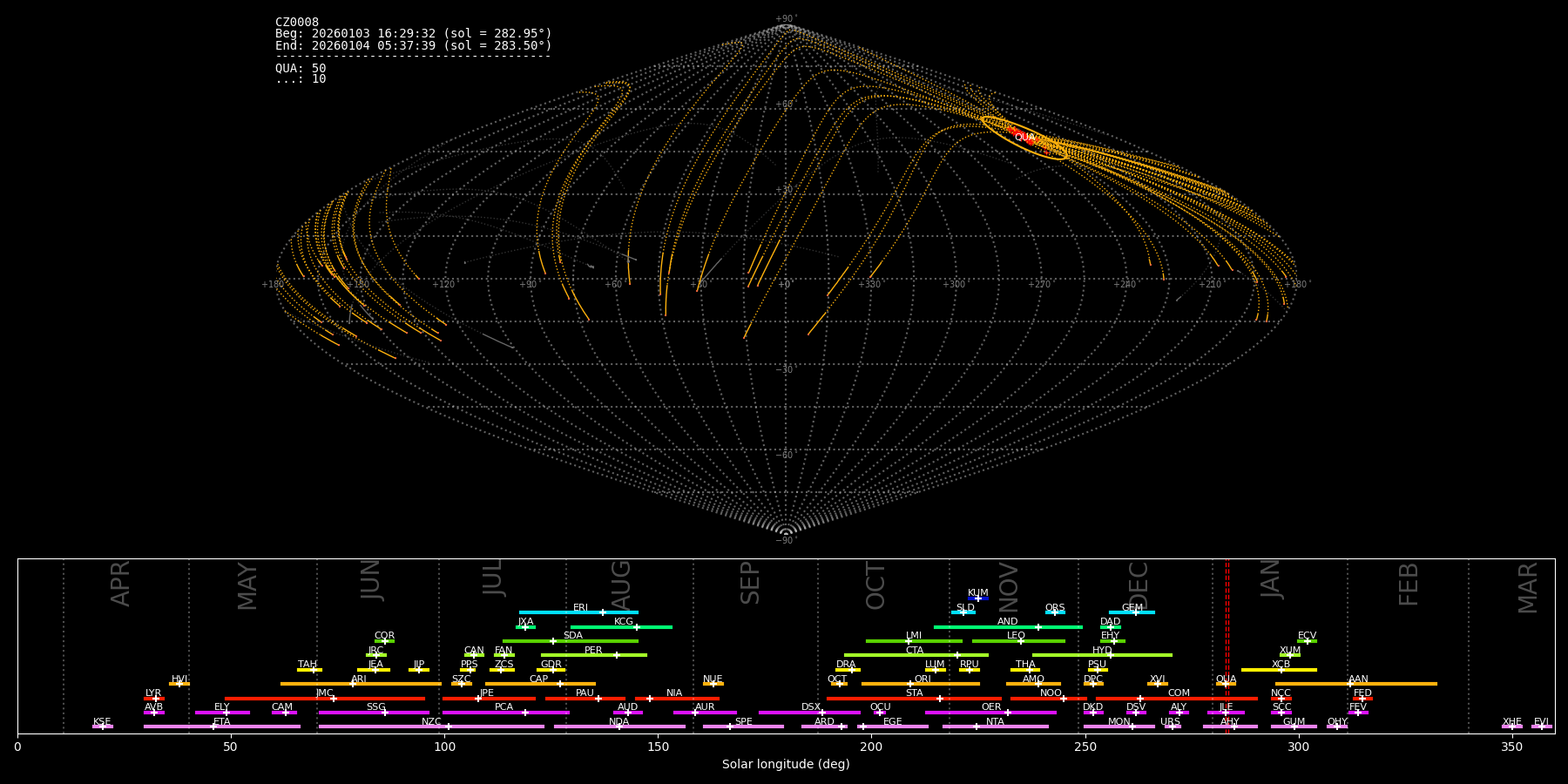
Task: Select the GEM shower bar in the timeline
Action: [1132, 612]
